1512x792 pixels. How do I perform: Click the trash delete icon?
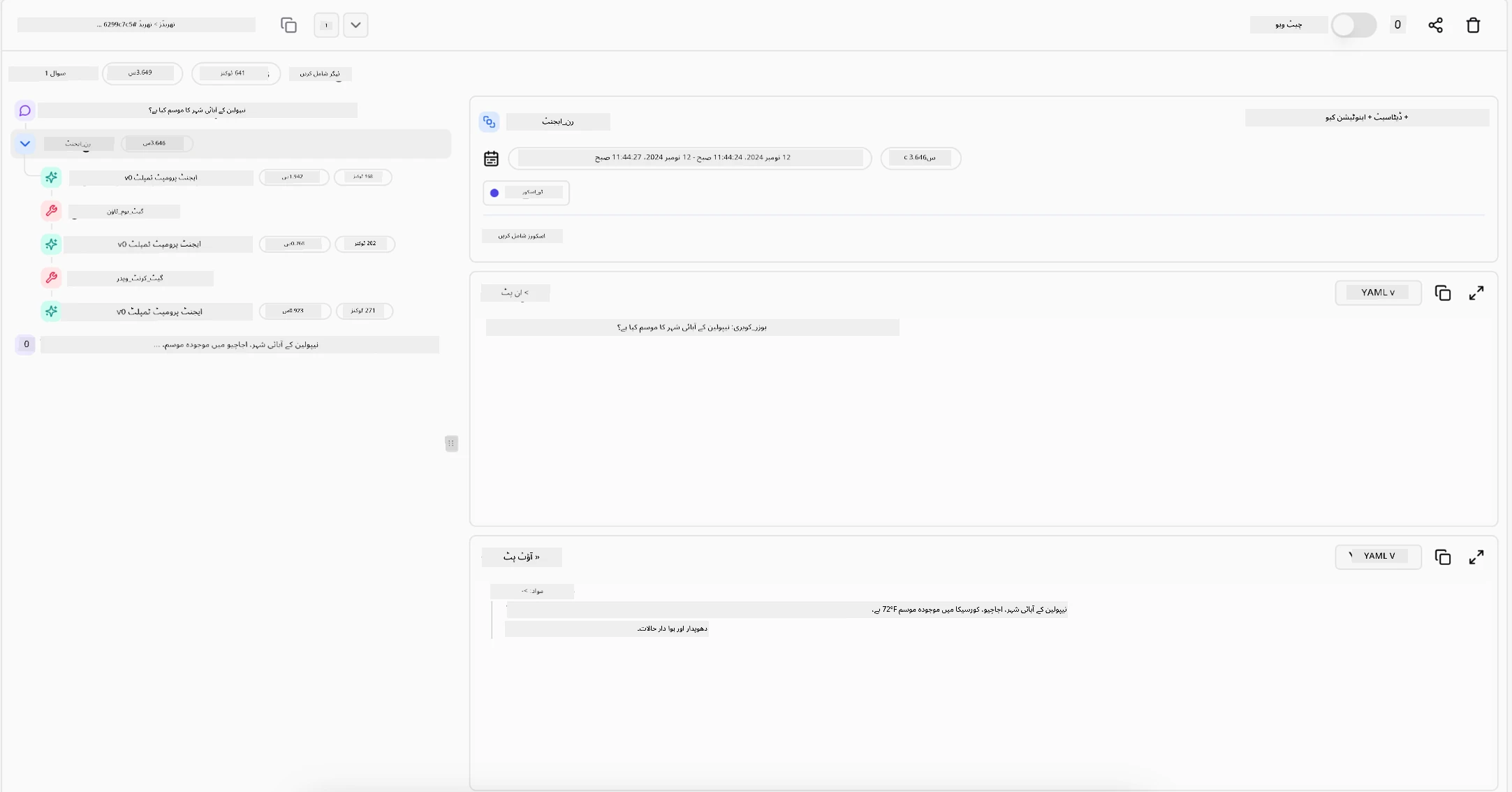tap(1473, 25)
